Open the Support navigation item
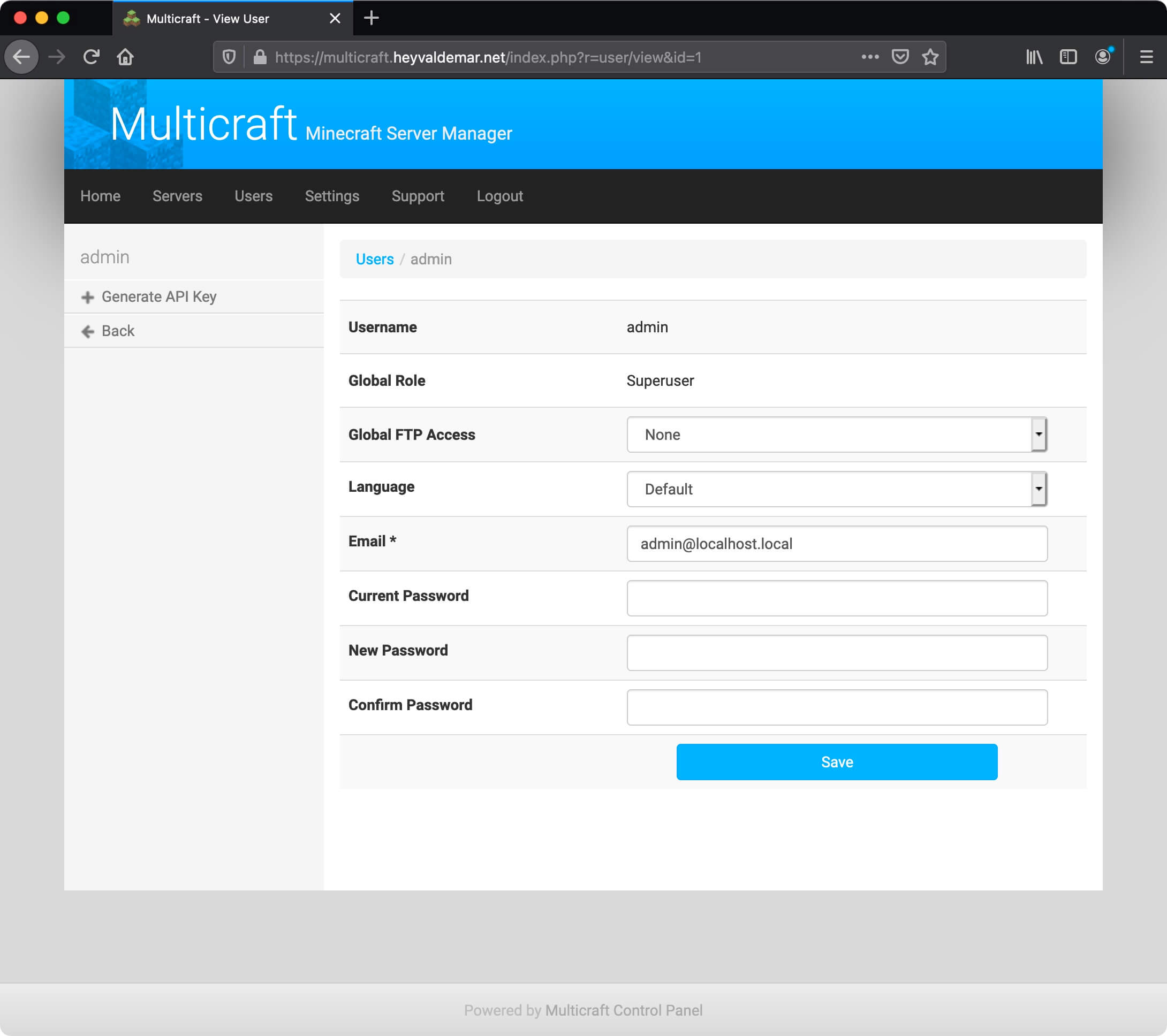The image size is (1167, 1036). coord(418,196)
